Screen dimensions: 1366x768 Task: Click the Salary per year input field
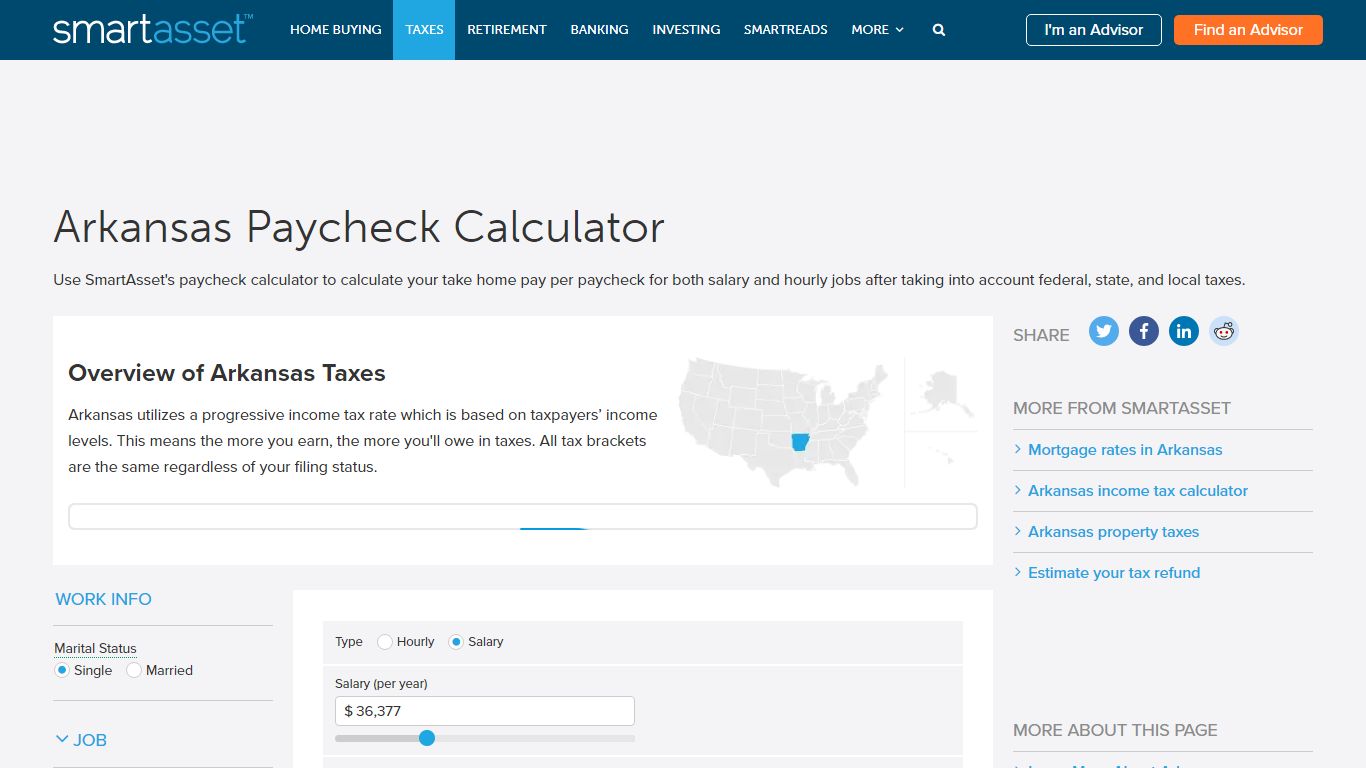485,711
